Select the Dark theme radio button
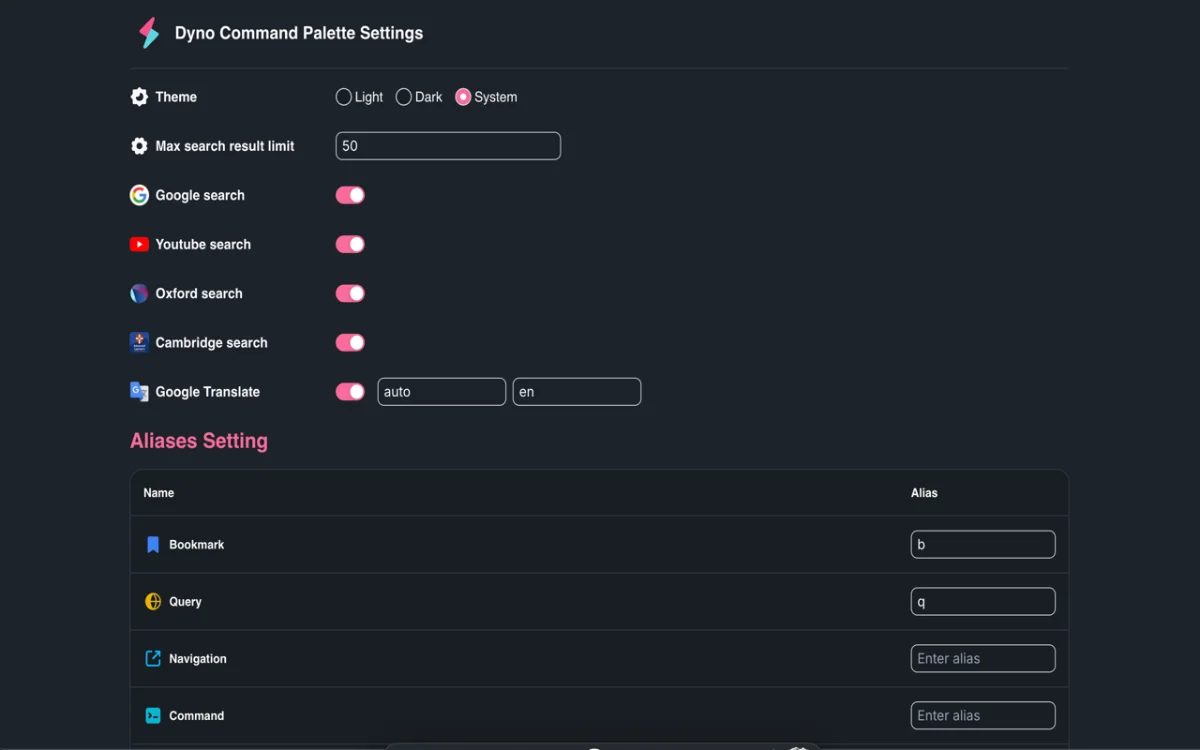This screenshot has height=750, width=1200. click(x=404, y=96)
